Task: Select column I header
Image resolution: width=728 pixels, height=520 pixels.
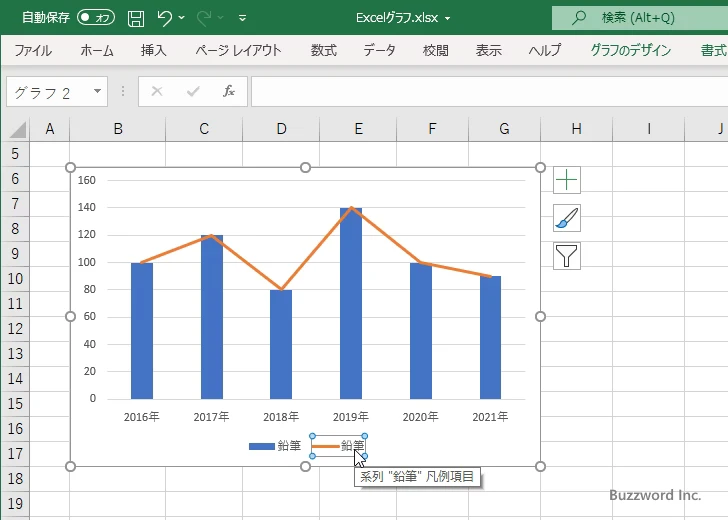Action: pos(648,129)
